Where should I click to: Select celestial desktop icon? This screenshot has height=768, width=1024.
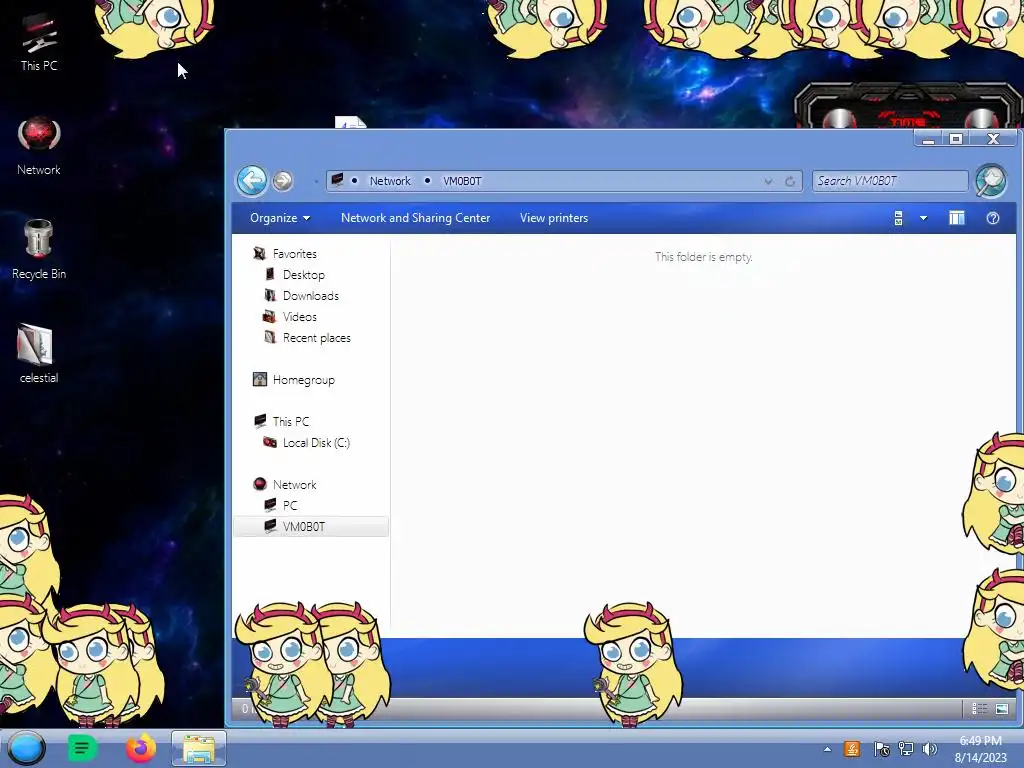(39, 353)
